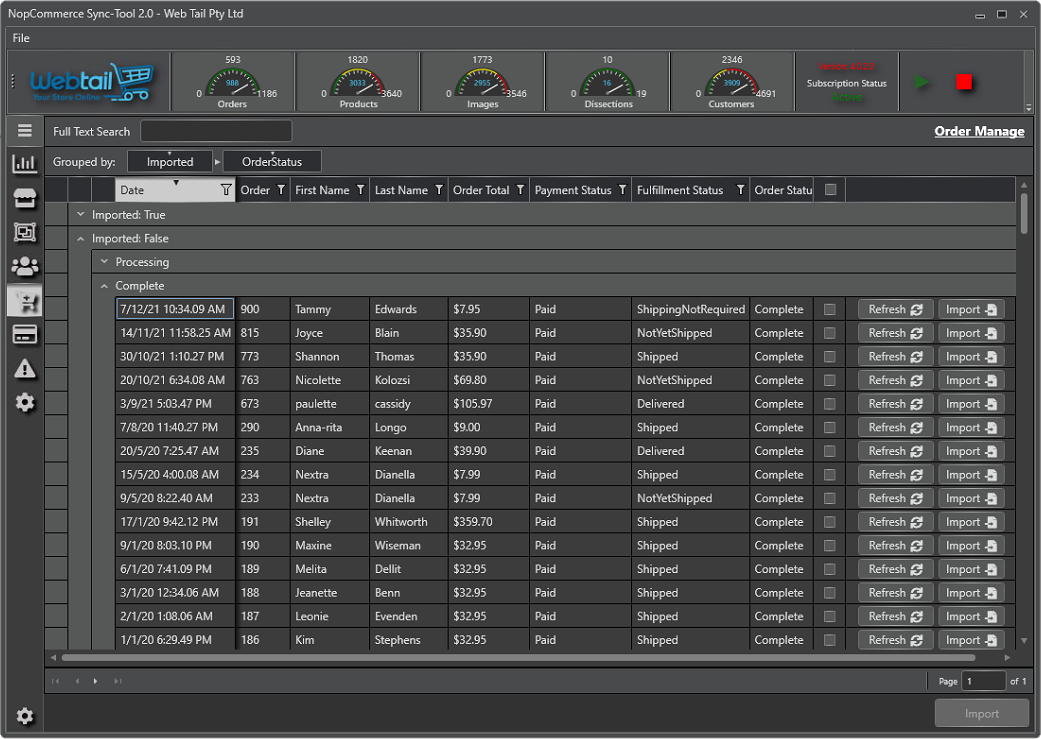Open the hamburger menu in sidebar
1041x739 pixels.
25,130
